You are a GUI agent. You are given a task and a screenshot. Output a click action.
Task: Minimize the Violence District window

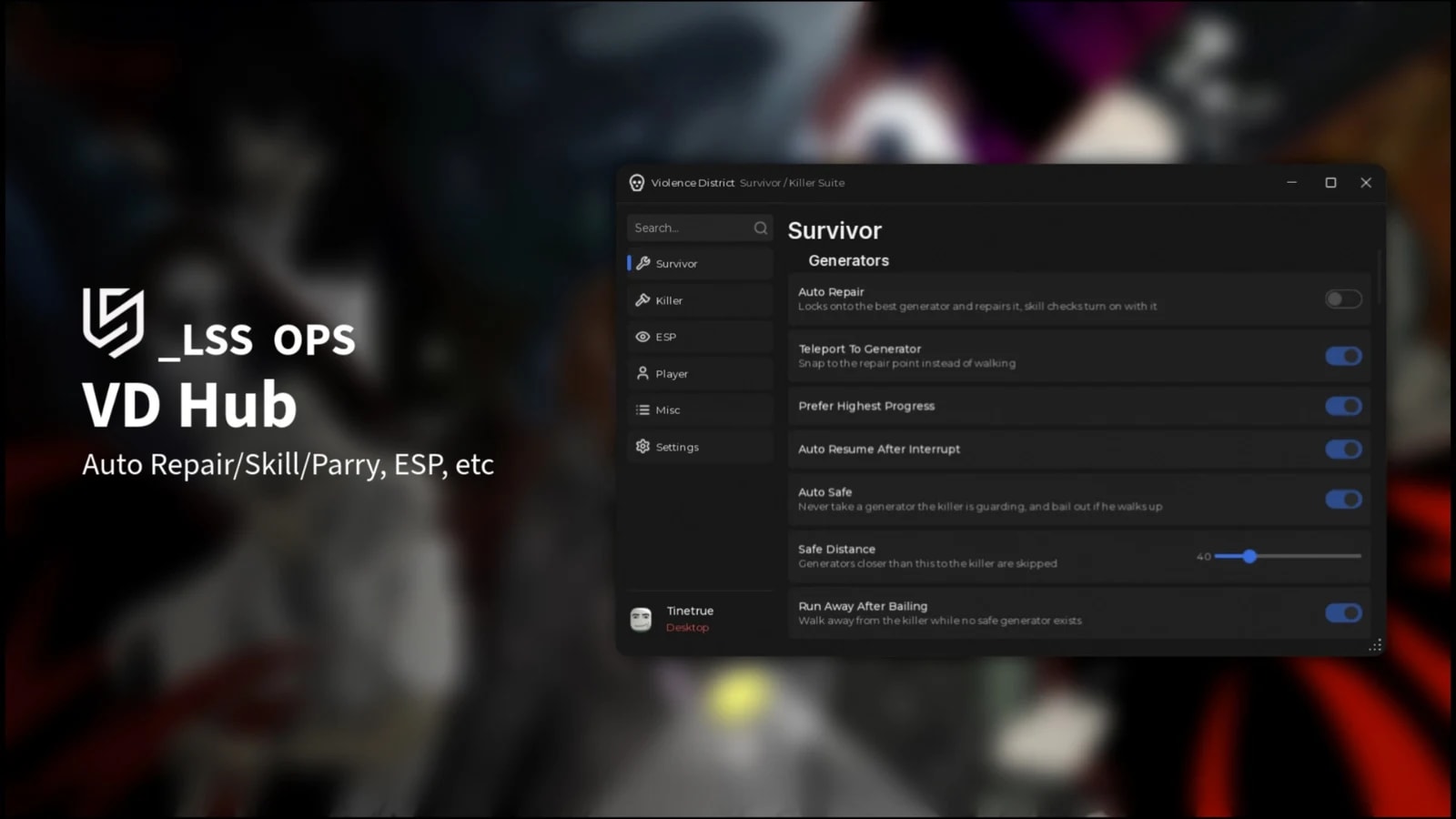(x=1291, y=182)
